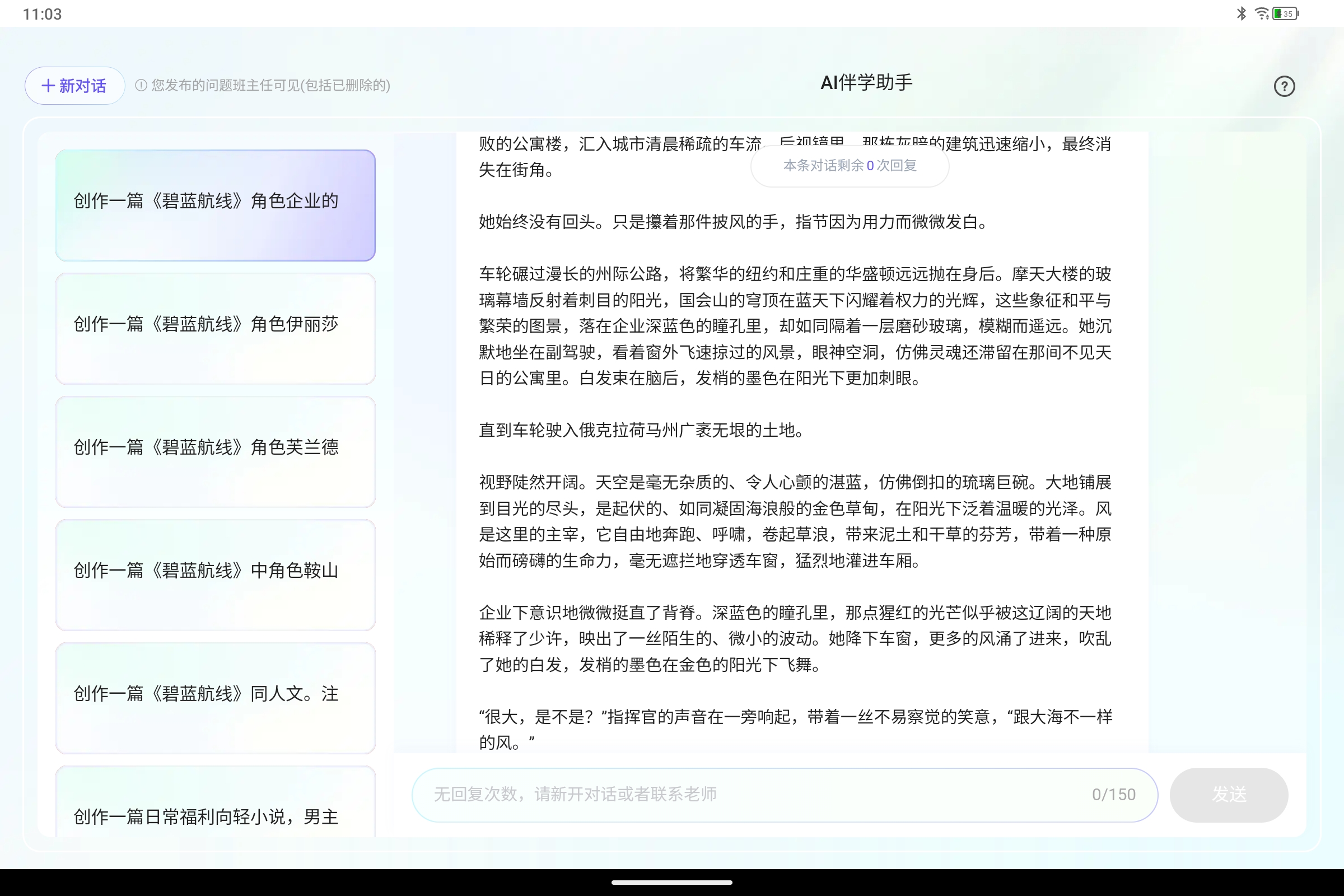Click paragraph starting 她始终没有回头
The height and width of the screenshot is (896, 1344).
point(734,222)
